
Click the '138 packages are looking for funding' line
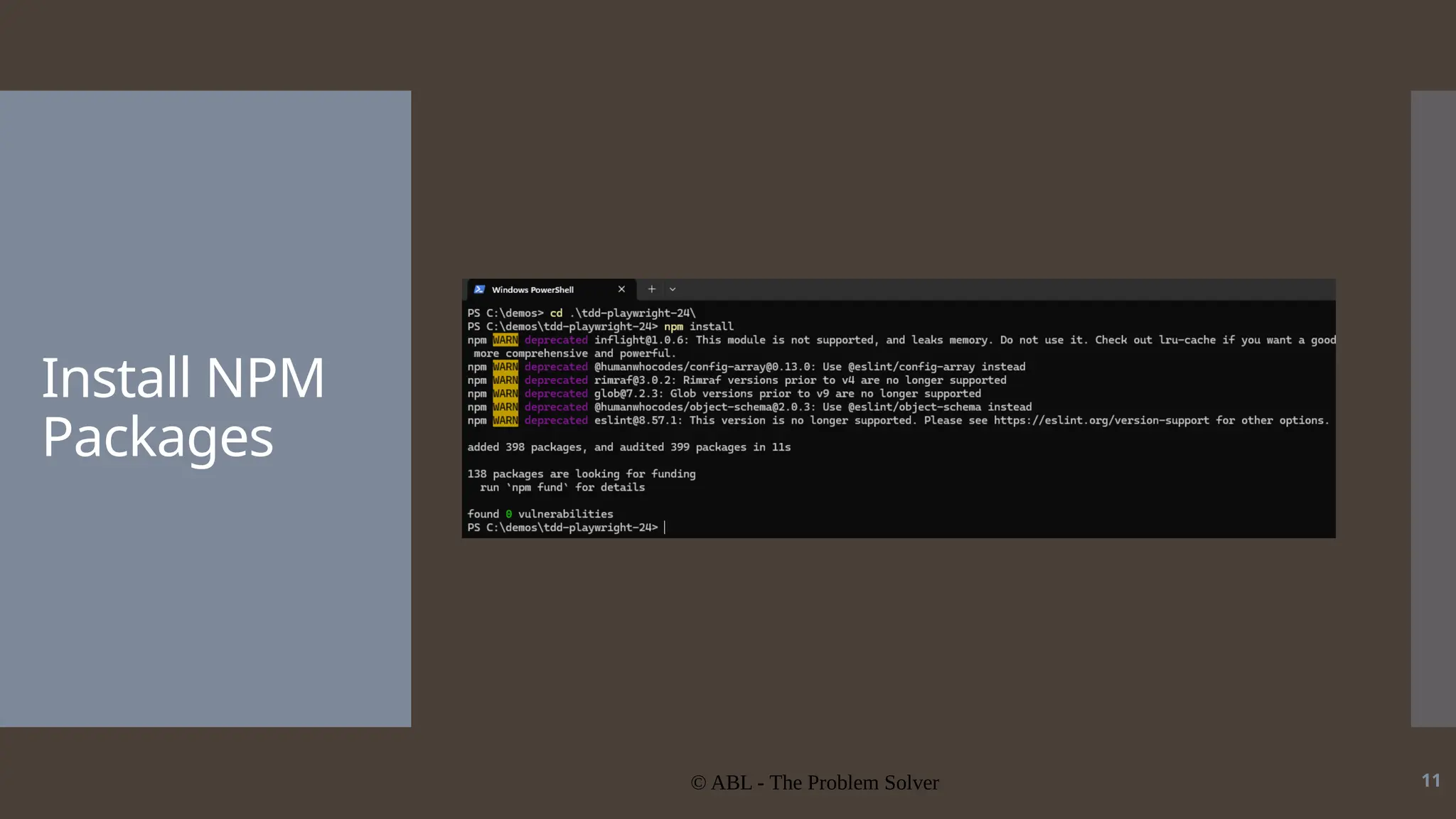coord(581,473)
